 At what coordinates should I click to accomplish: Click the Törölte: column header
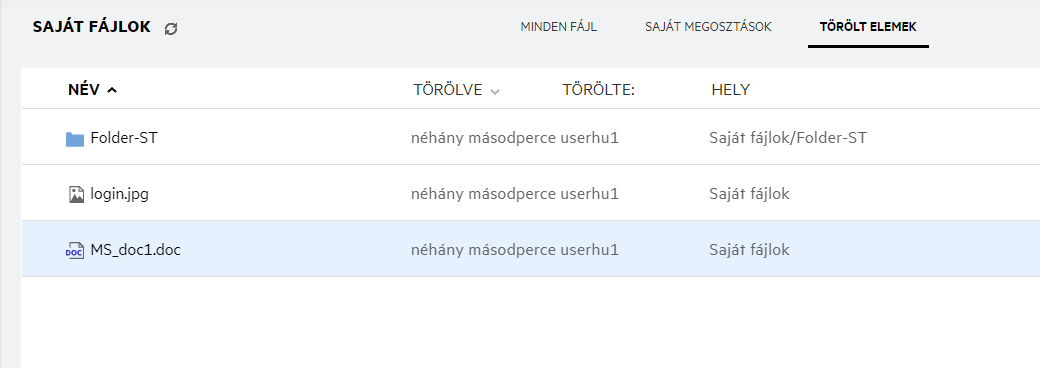coord(599,90)
